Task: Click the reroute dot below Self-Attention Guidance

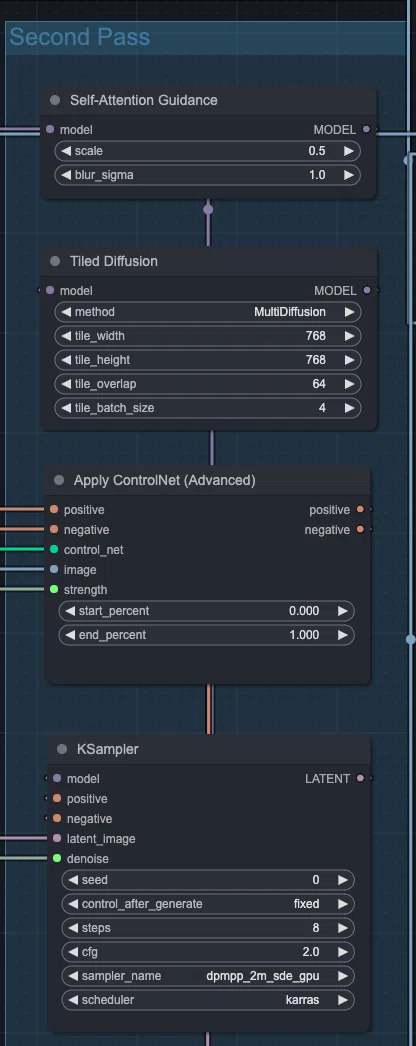Action: (x=208, y=209)
